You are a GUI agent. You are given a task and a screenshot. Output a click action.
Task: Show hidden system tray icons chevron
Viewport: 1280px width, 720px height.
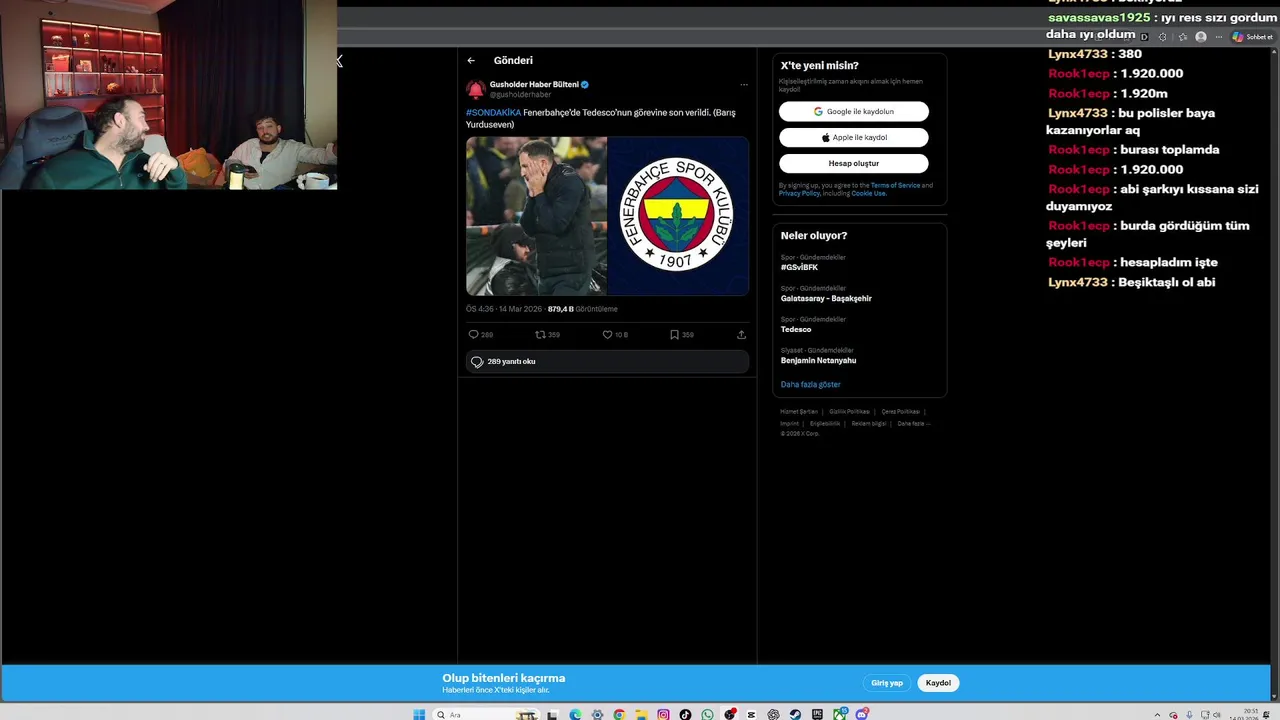point(1157,715)
